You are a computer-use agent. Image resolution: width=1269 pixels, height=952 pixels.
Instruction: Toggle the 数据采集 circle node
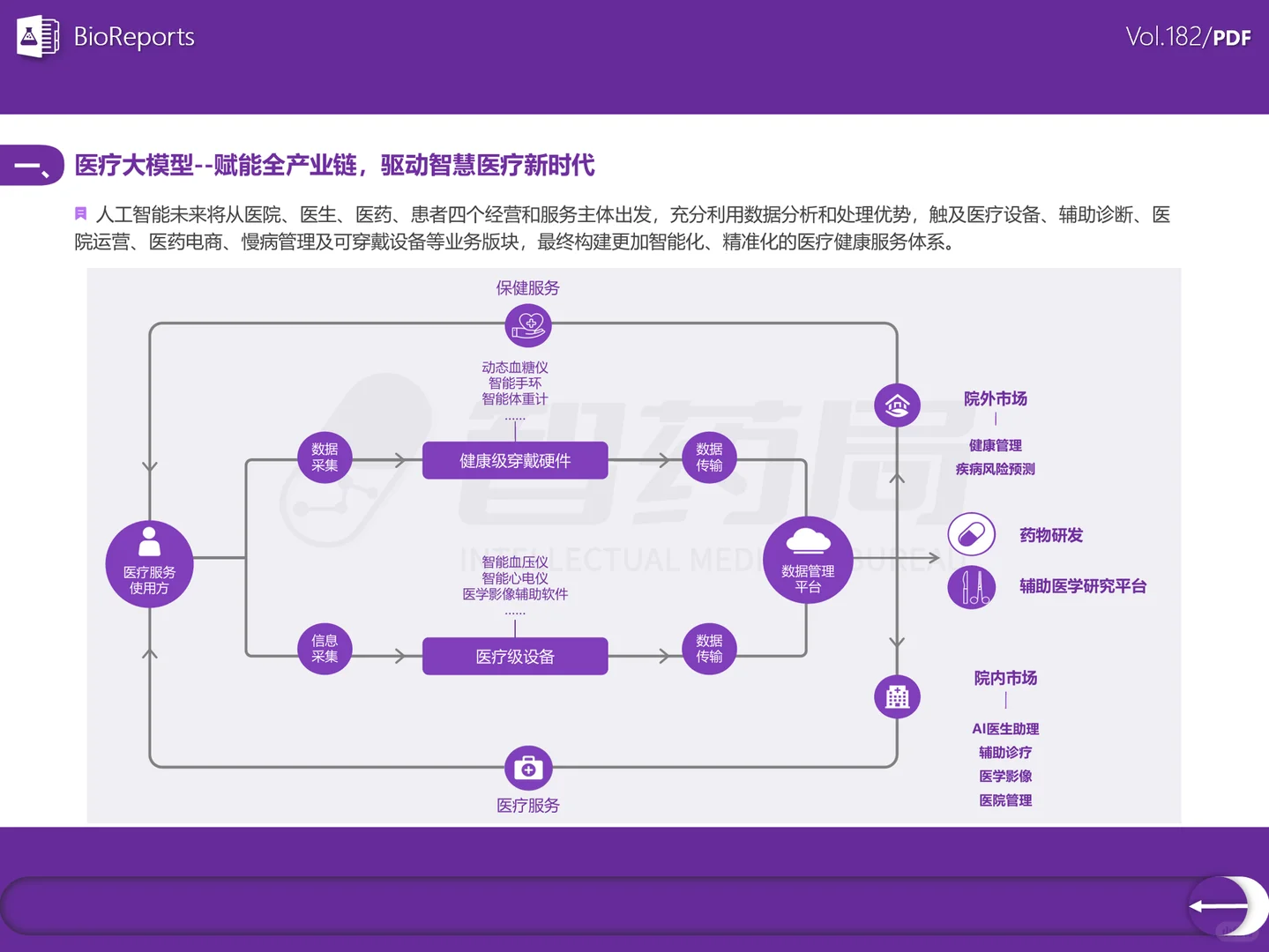point(324,457)
